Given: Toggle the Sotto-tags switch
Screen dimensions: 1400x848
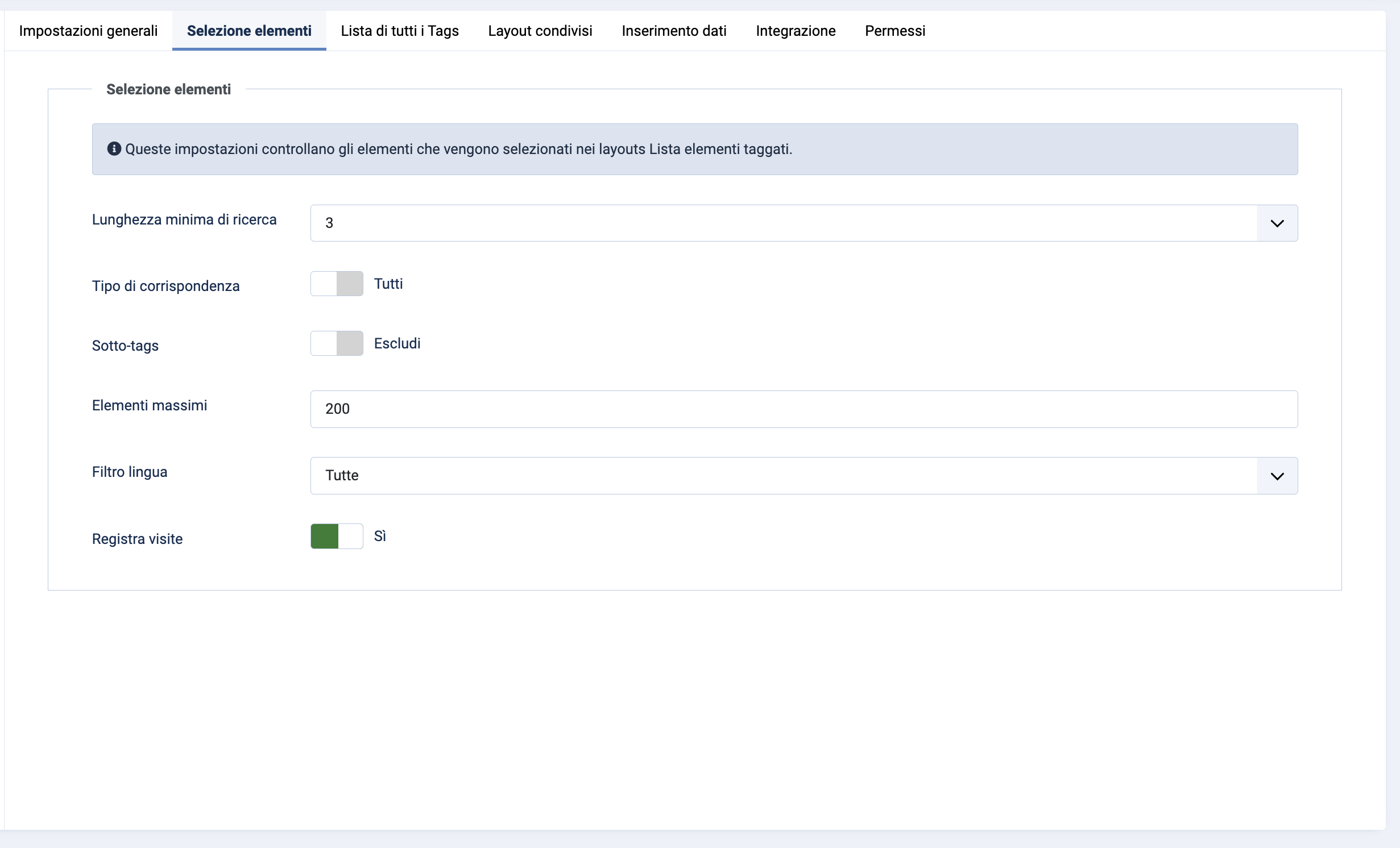Looking at the screenshot, I should click(337, 343).
